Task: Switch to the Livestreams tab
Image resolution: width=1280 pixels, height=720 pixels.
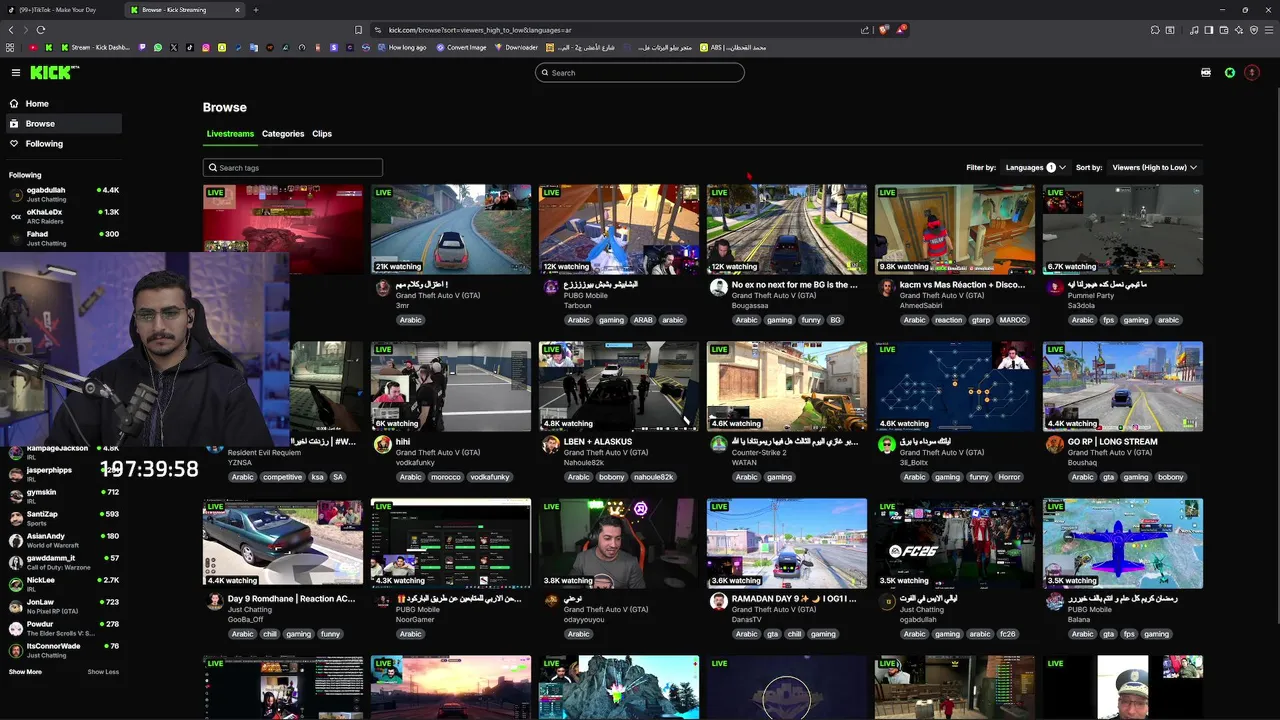Action: pyautogui.click(x=230, y=134)
